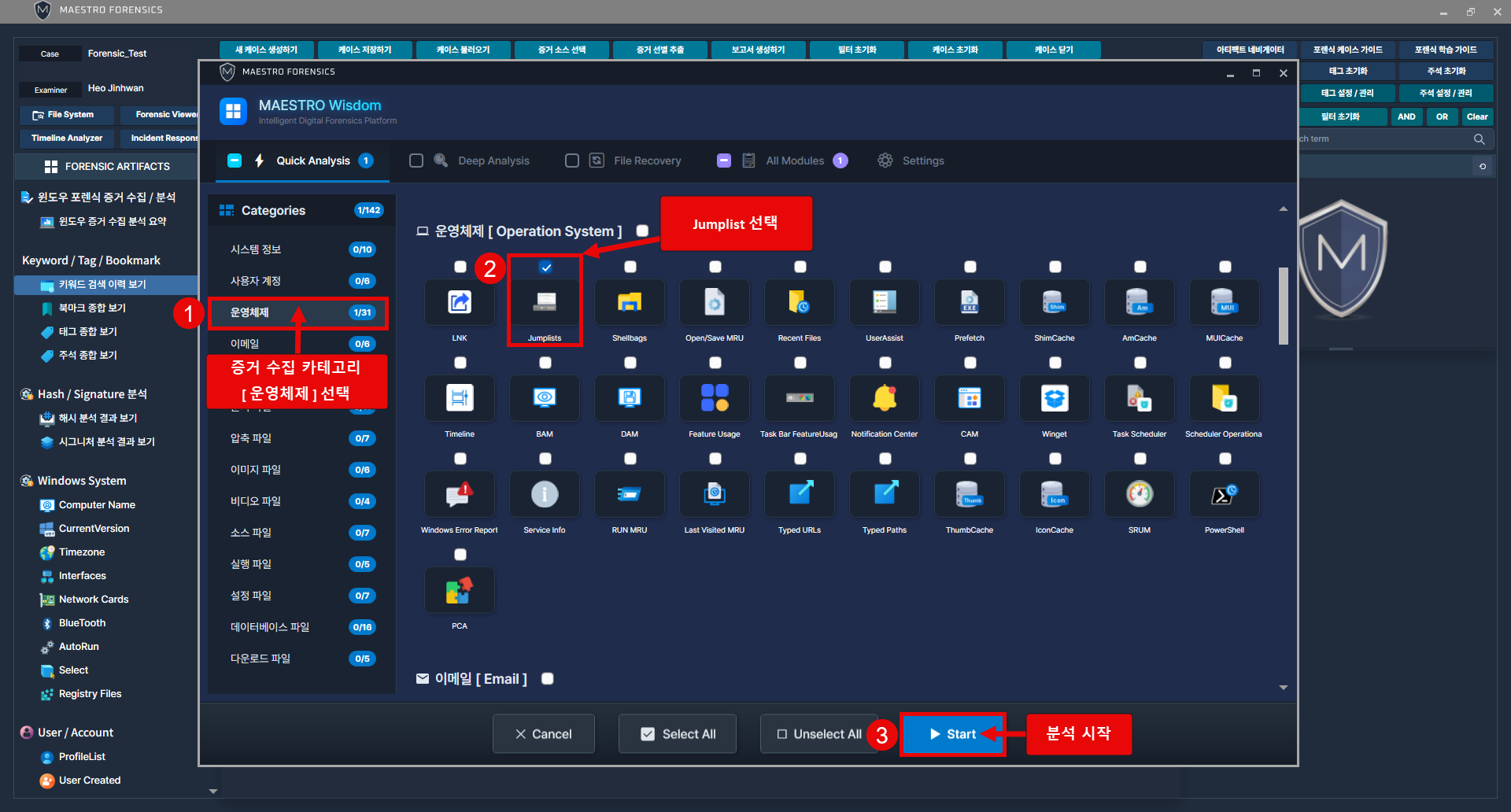Viewport: 1511px width, 812px height.
Task: Click the Notification Center bell icon
Action: (x=885, y=398)
